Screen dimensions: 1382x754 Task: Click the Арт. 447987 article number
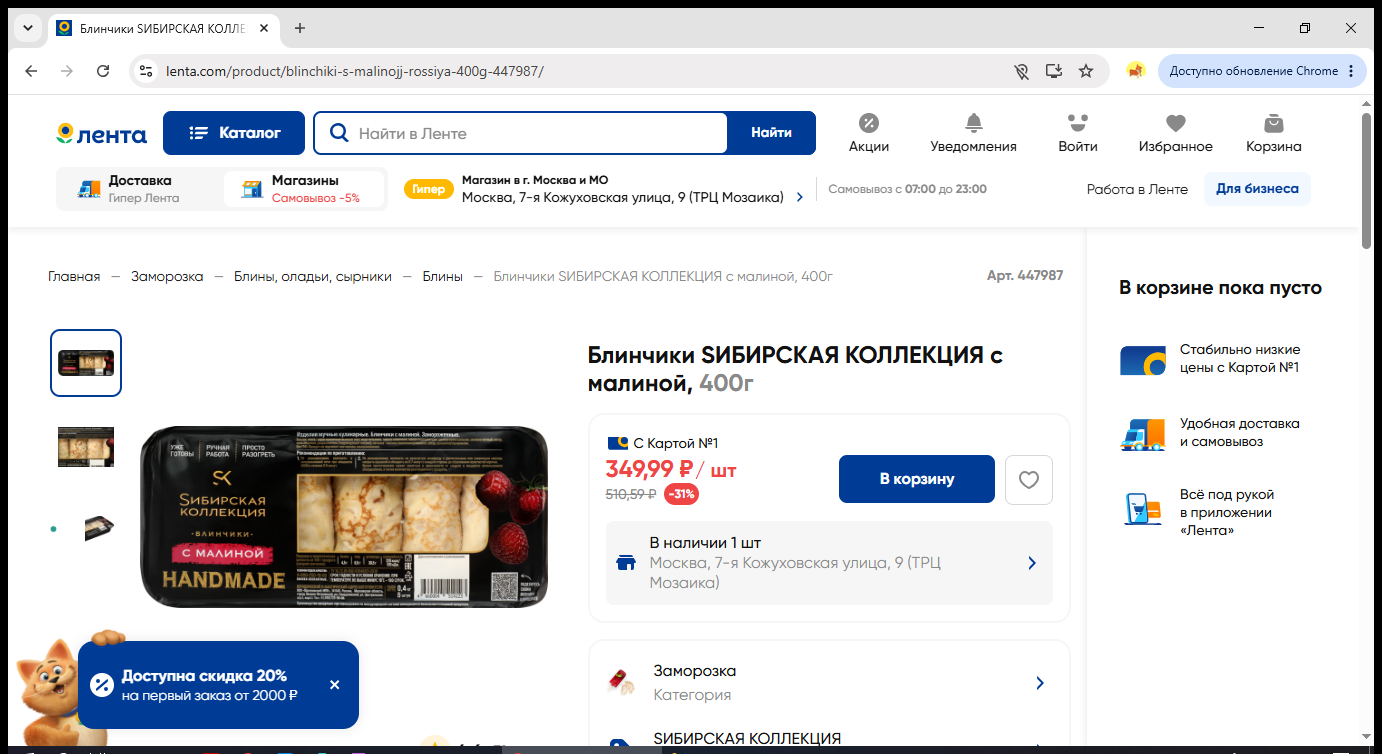[x=1025, y=276]
